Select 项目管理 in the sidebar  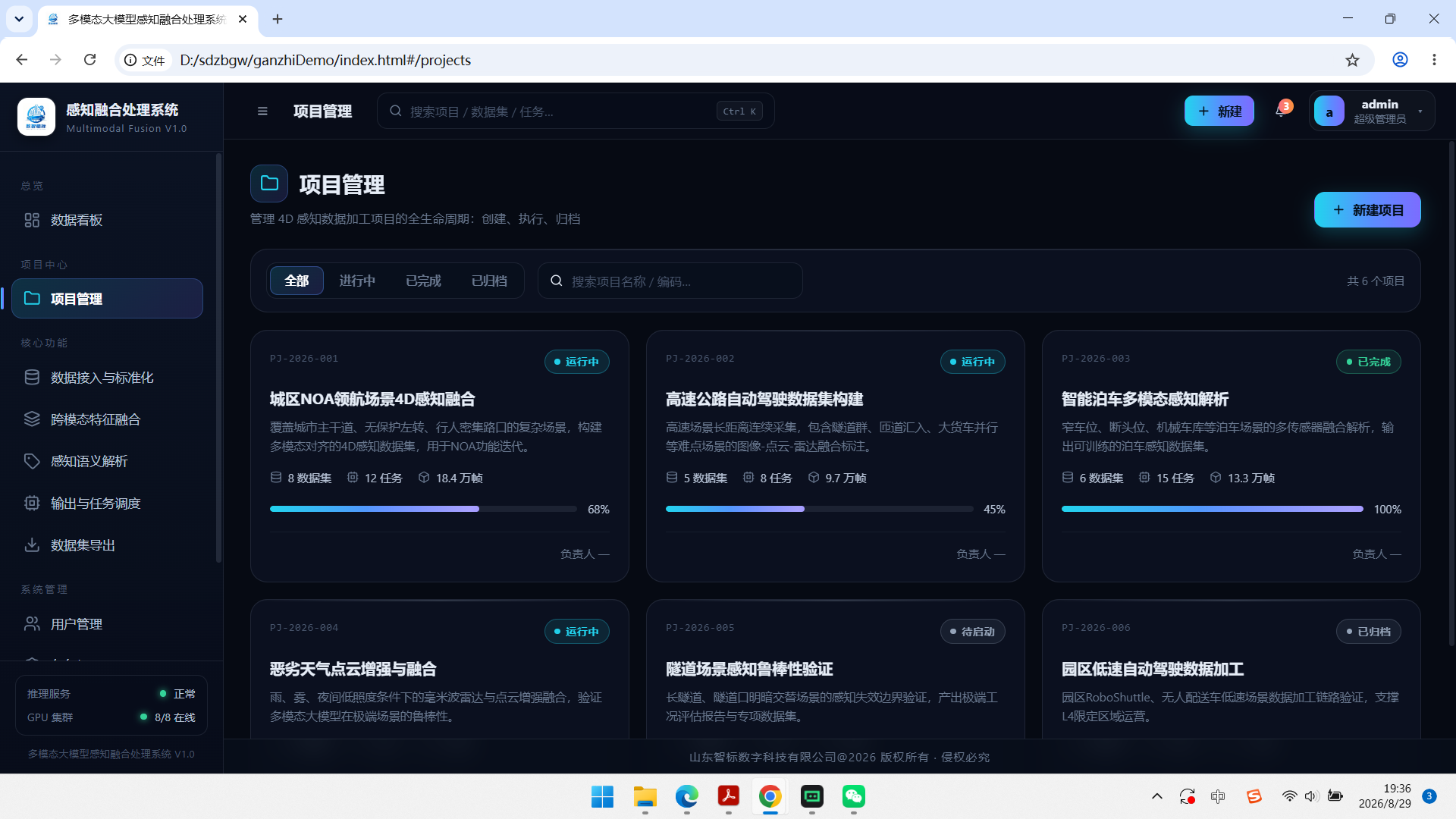107,299
